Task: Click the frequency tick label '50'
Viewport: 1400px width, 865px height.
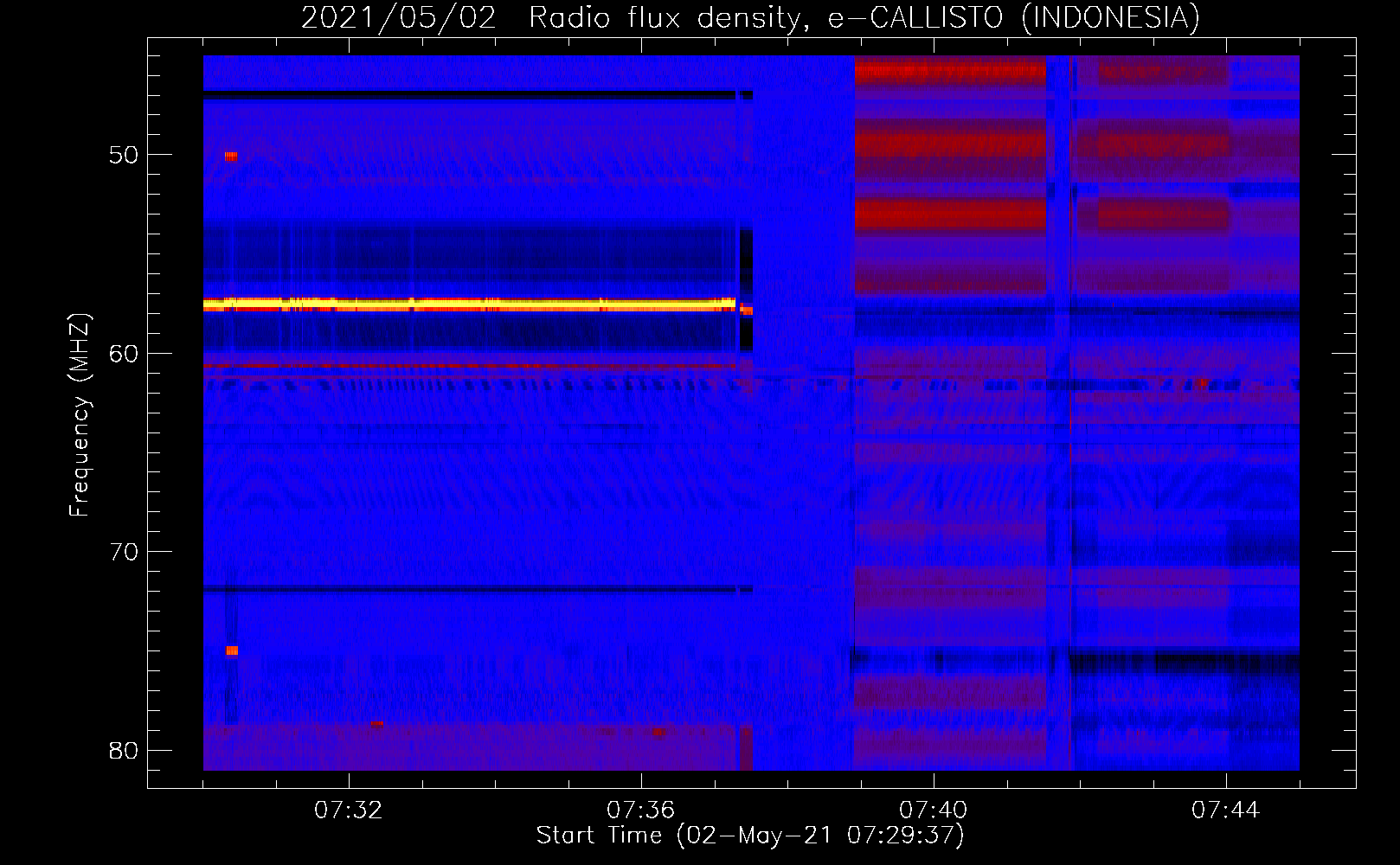Action: click(124, 155)
